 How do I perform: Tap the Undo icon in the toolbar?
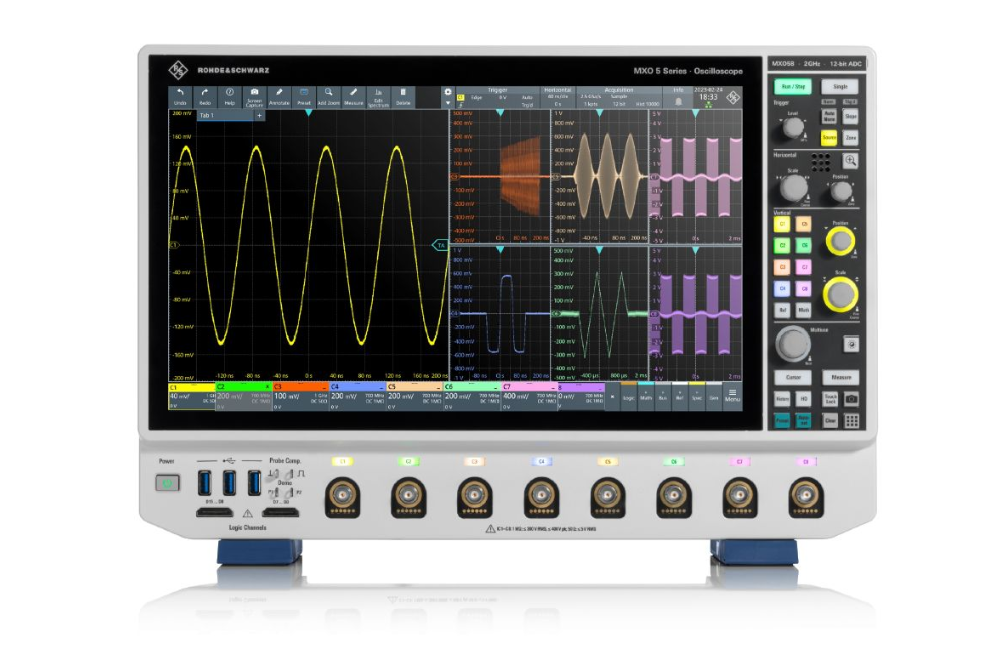tap(180, 97)
